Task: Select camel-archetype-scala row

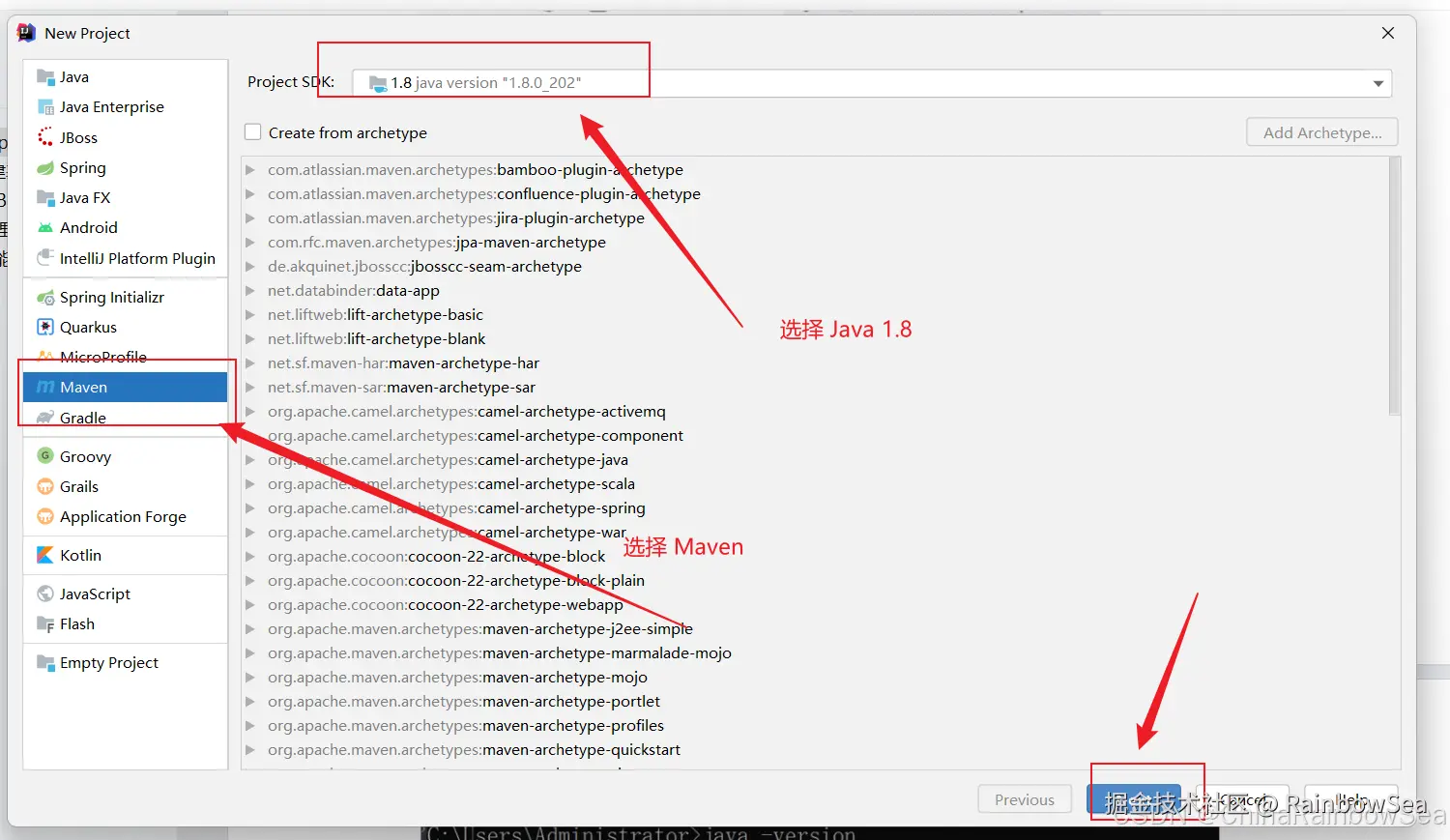Action: [x=817, y=484]
